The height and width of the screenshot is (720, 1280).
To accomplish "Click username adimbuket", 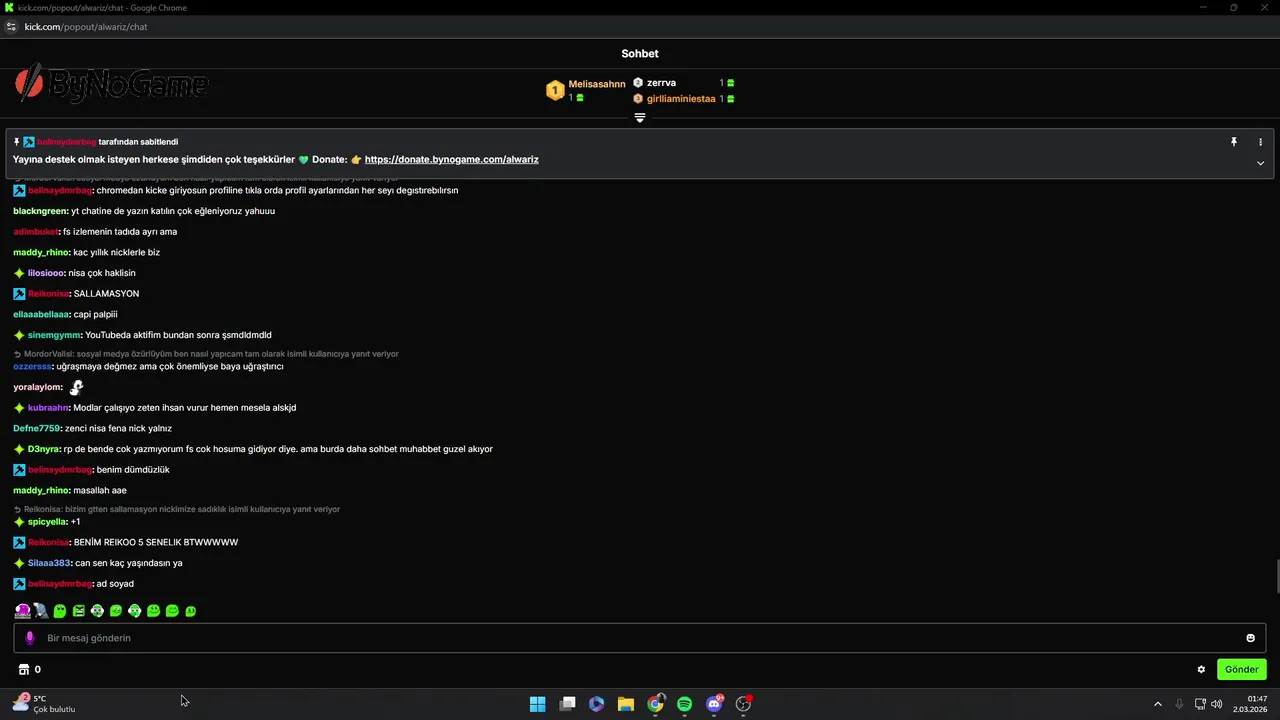I will [36, 232].
